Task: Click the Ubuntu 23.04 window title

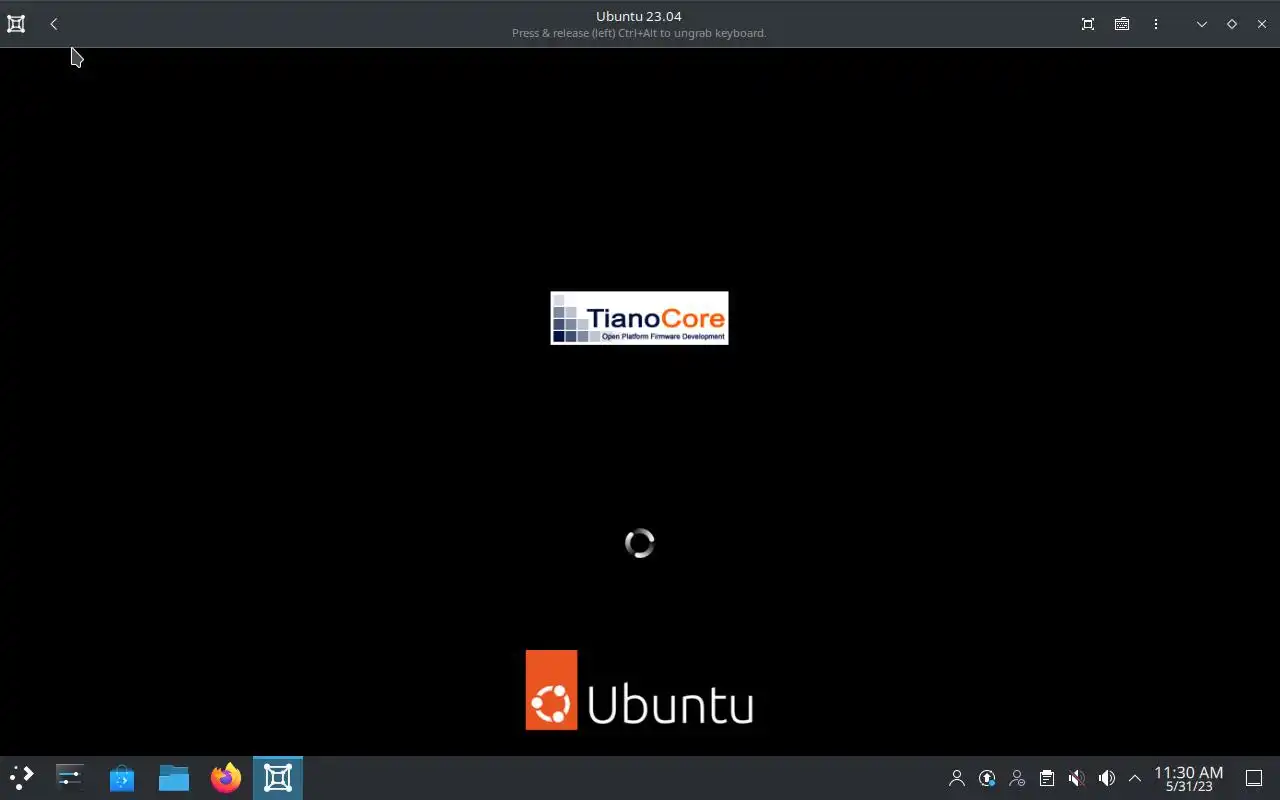Action: pos(639,16)
